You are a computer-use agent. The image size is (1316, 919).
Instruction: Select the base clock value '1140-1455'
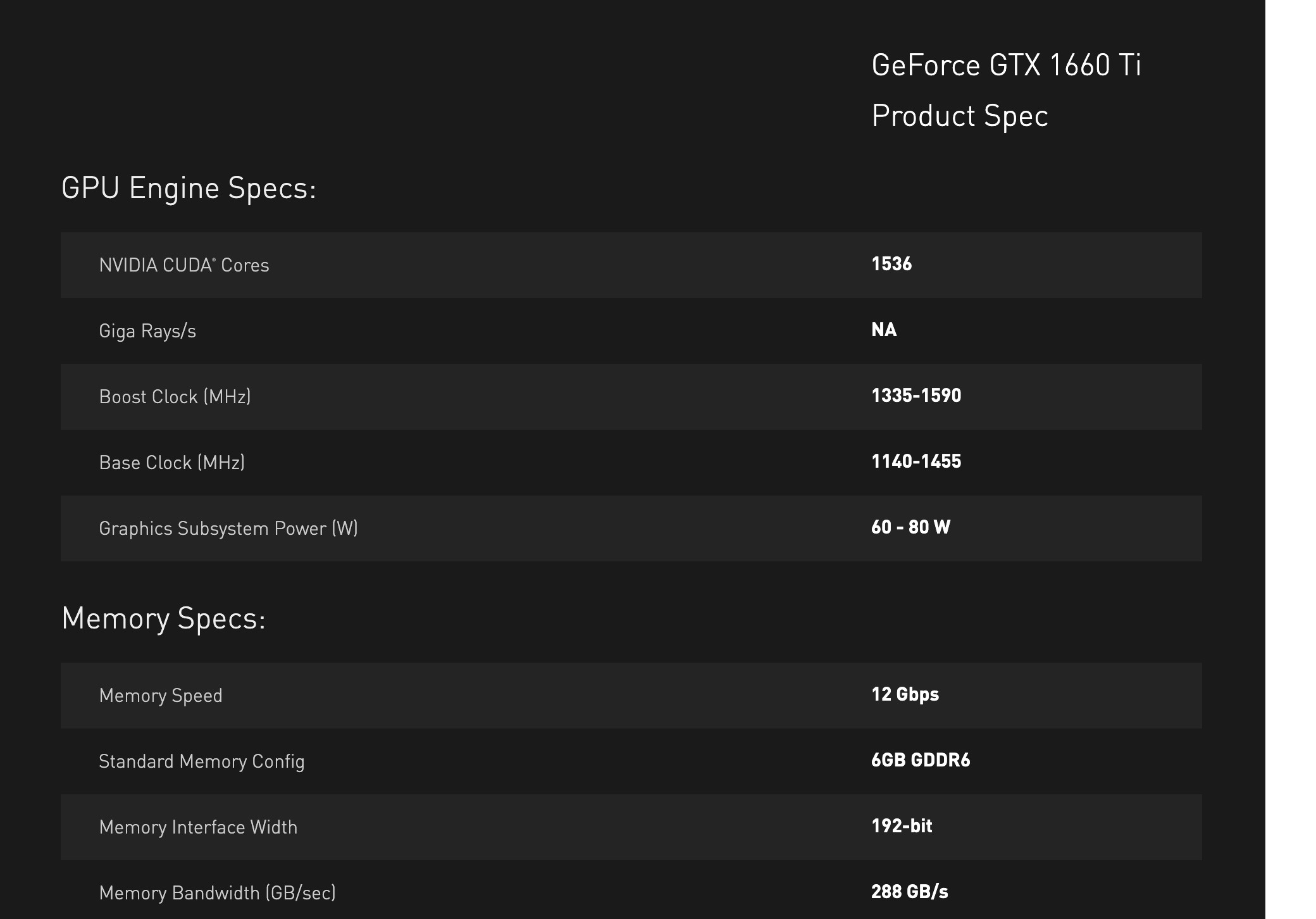pos(916,461)
